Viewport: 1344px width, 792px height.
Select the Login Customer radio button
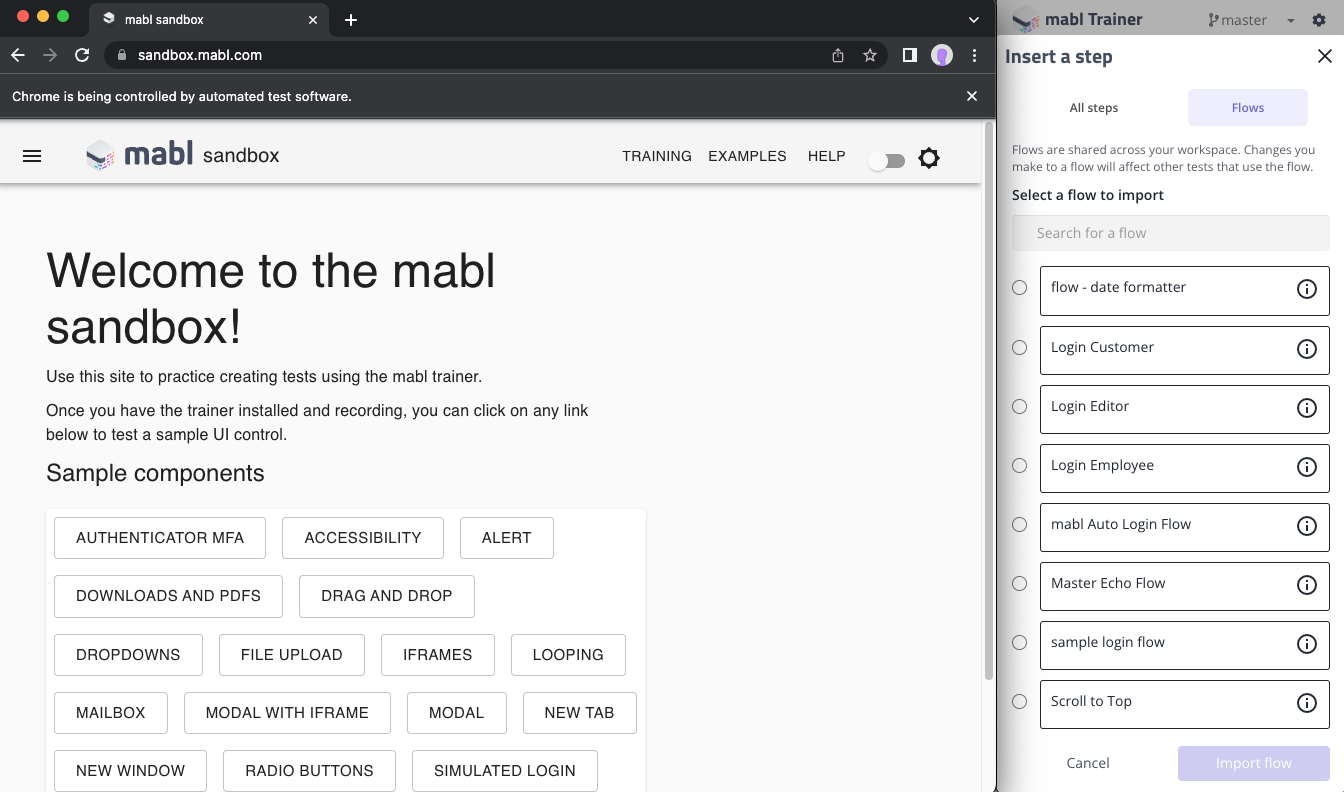[1019, 348]
